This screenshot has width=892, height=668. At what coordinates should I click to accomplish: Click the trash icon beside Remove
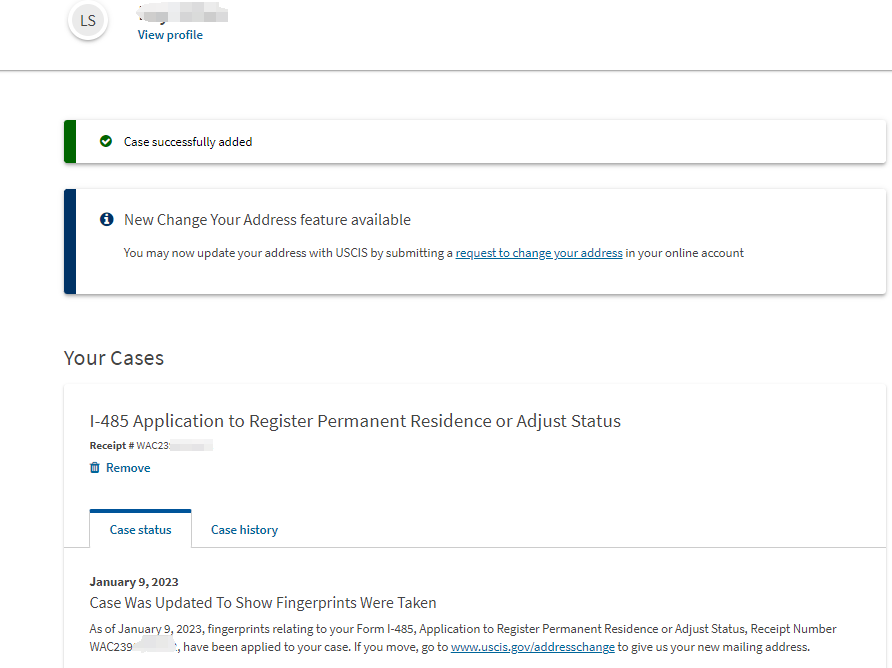[95, 468]
